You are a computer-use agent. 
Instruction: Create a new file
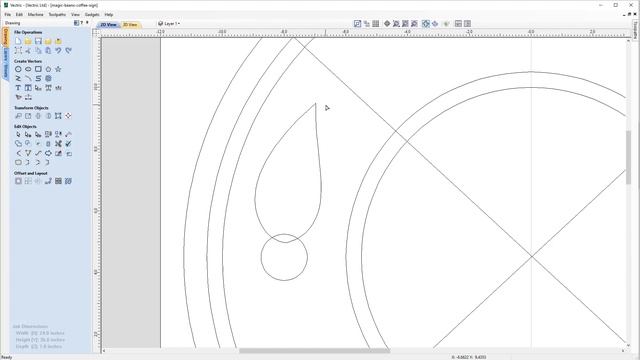pos(18,41)
